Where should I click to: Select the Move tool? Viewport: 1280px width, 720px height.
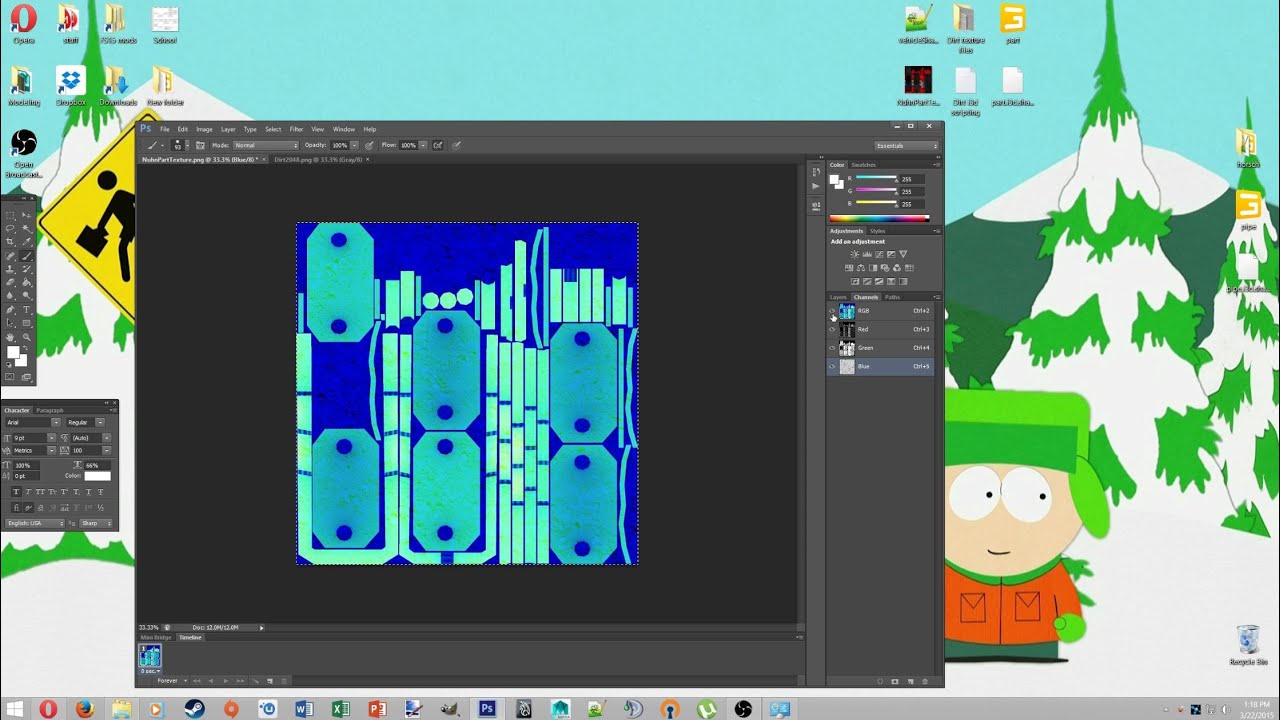click(27, 215)
